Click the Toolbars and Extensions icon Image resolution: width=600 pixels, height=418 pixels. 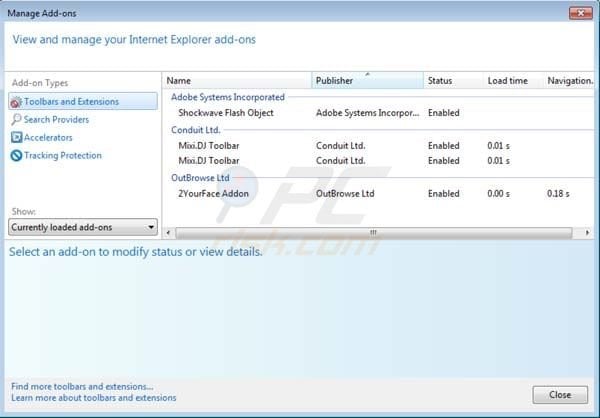tap(16, 102)
